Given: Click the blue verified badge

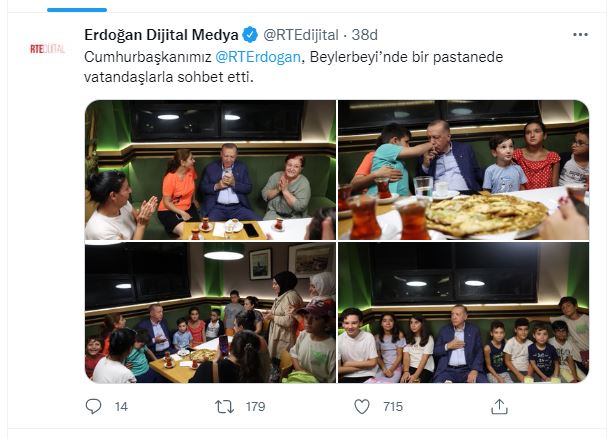Looking at the screenshot, I should (250, 35).
